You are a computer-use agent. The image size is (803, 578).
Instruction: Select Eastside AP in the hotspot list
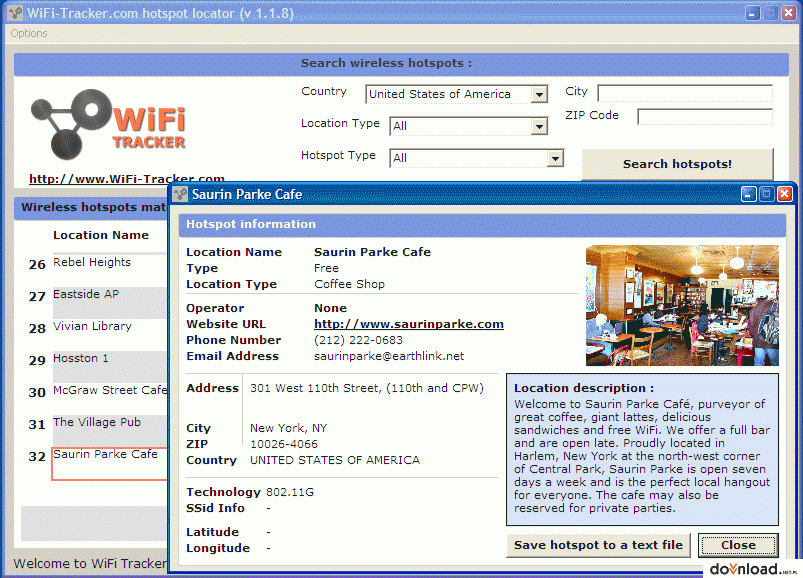86,294
